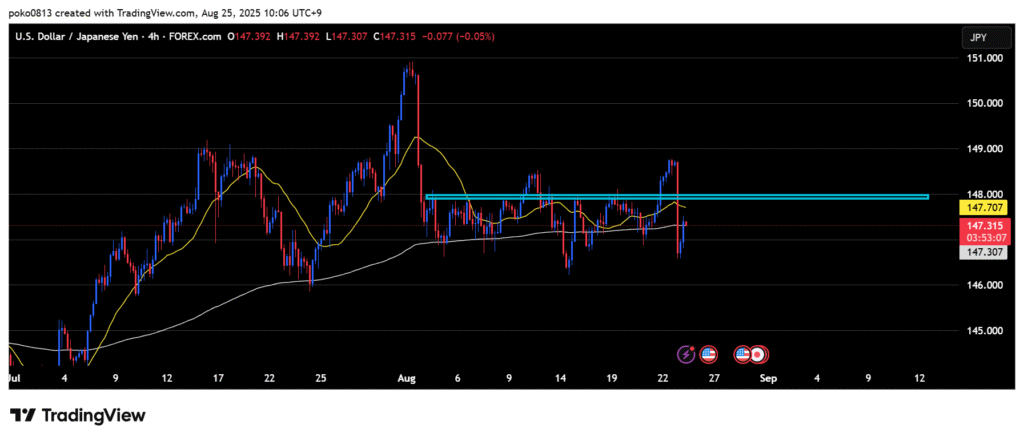Click the Sep label on the time axis
The image size is (1024, 441).
768,379
